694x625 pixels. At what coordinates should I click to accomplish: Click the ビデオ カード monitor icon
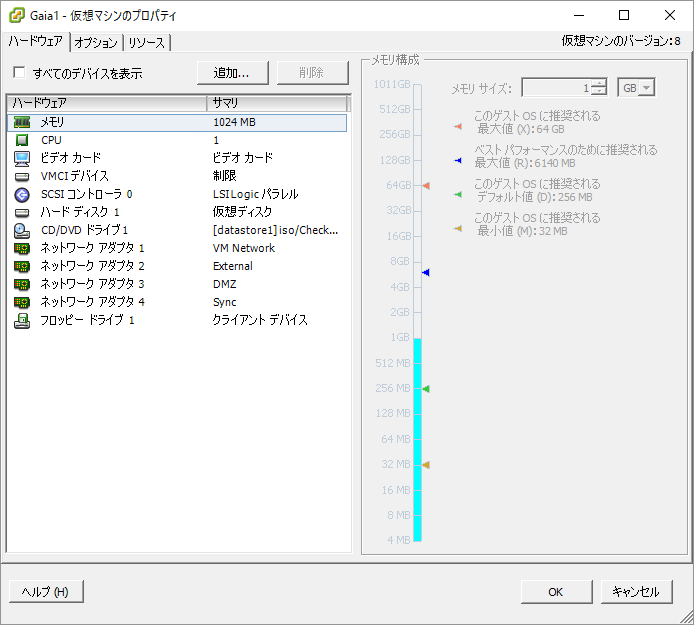(22, 158)
